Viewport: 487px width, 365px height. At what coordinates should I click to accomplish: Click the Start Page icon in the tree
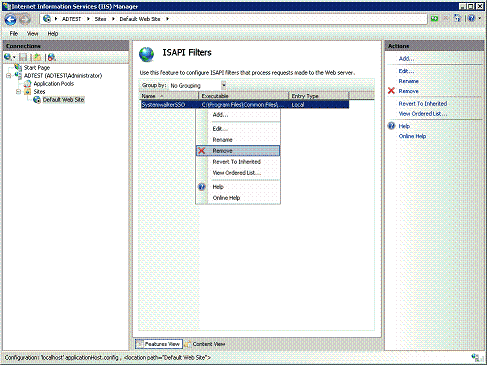tap(18, 68)
